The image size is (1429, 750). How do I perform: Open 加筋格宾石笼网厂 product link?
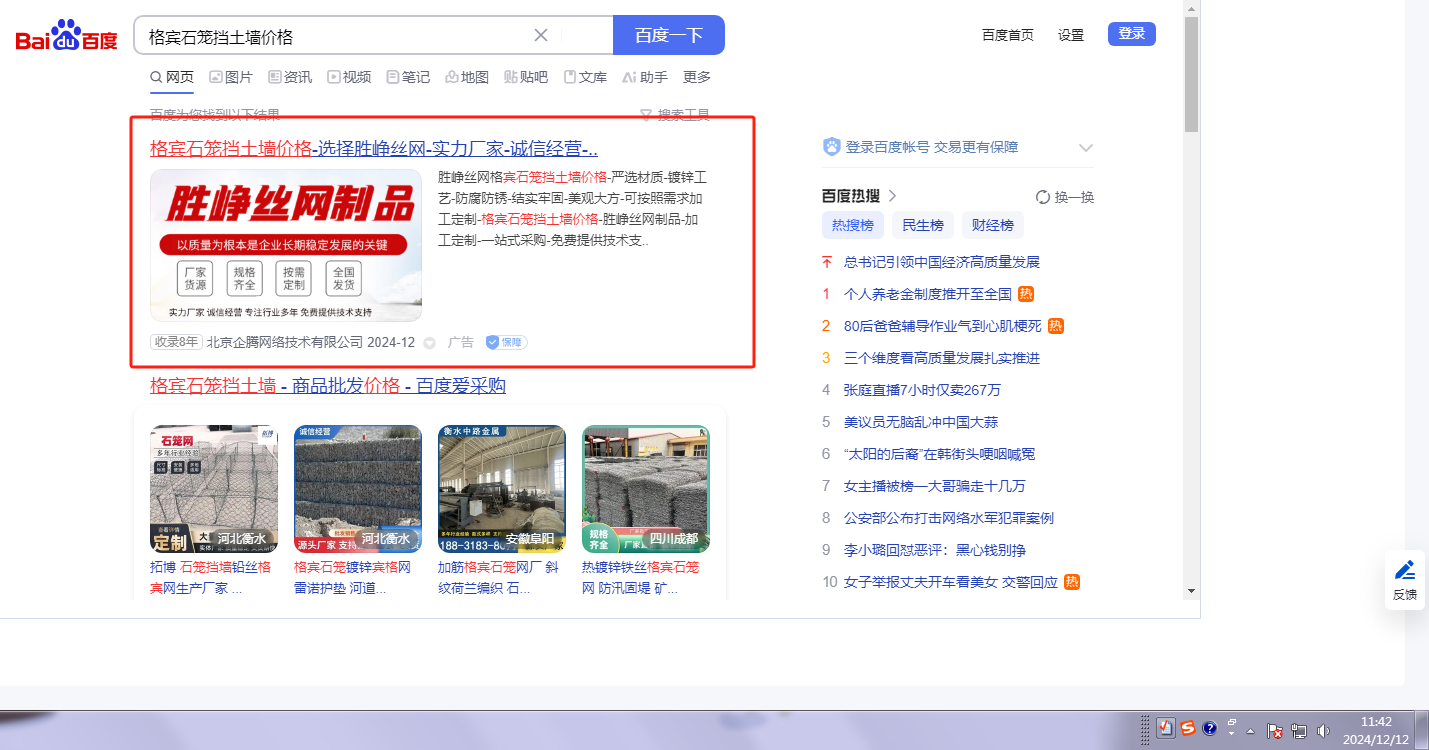click(497, 578)
